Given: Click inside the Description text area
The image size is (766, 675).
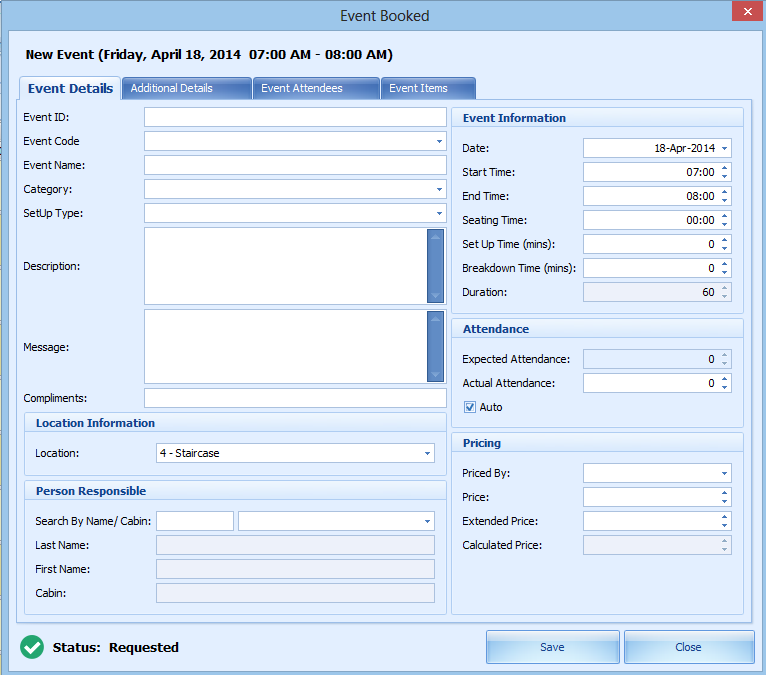Looking at the screenshot, I should click(286, 266).
